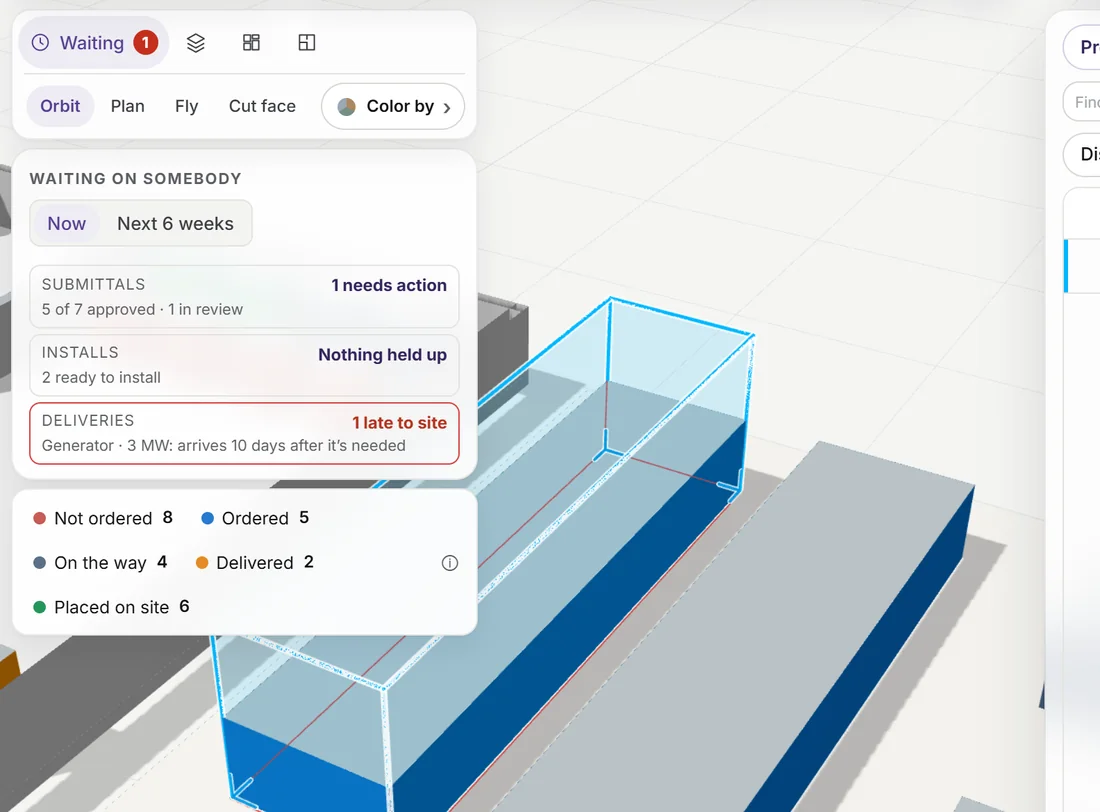Click the 'Not ordered' legend label

coord(103,519)
